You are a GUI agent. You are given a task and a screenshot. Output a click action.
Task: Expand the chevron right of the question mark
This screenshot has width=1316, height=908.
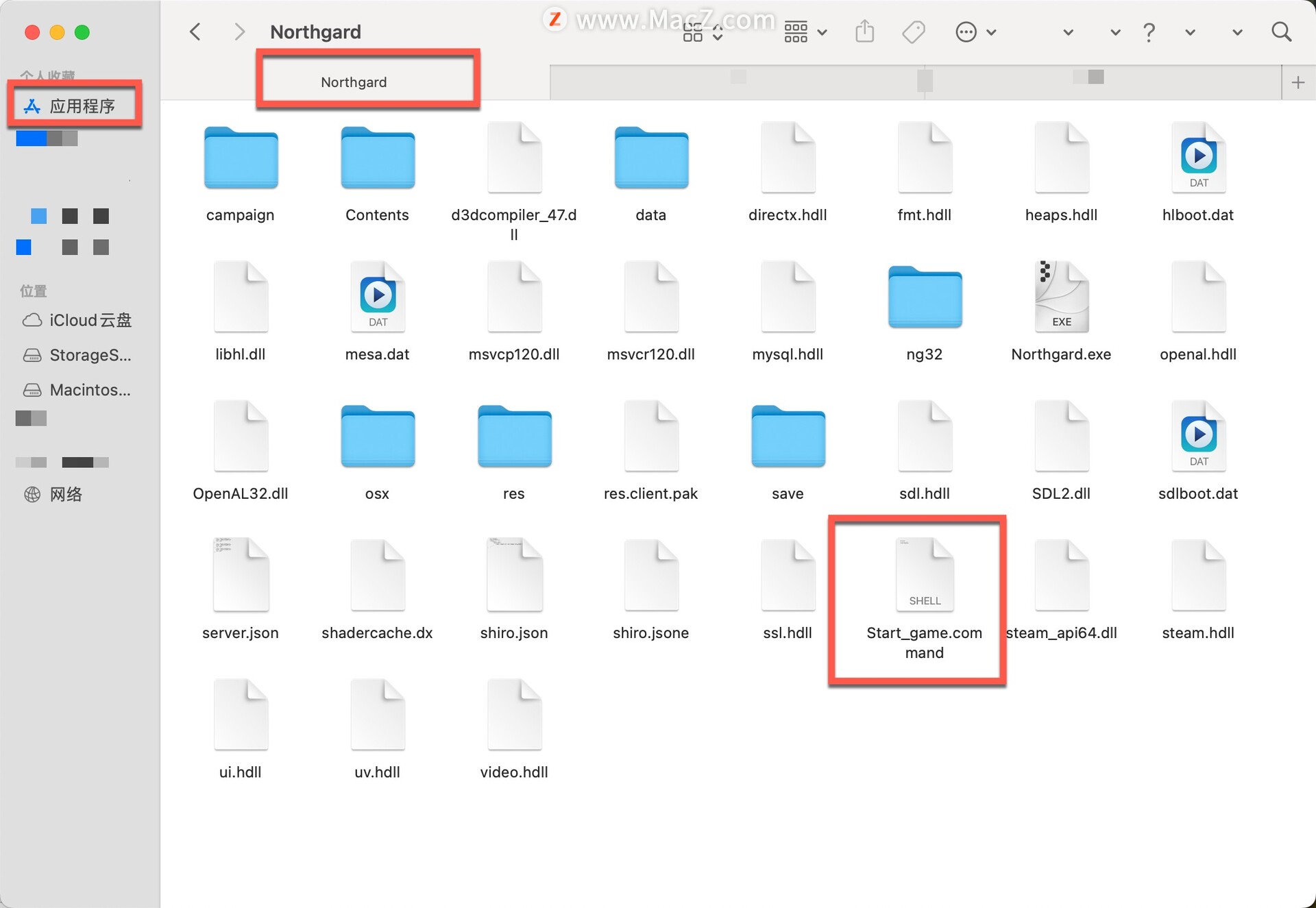point(1191,32)
